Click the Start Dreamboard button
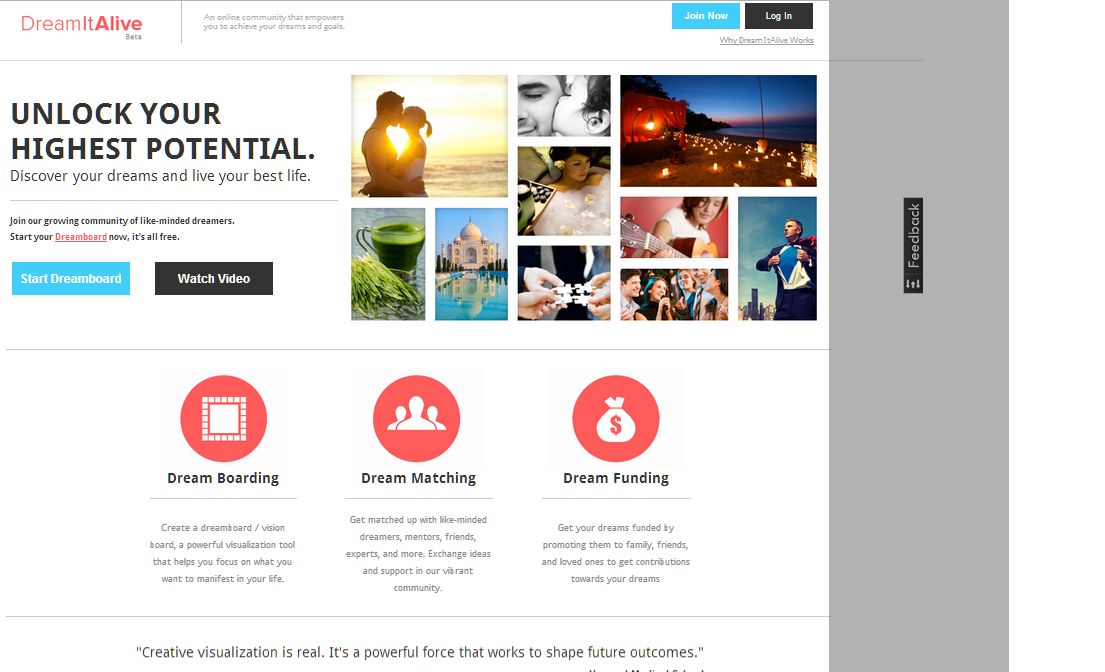Screen dimensions: 1105x672 point(71,278)
